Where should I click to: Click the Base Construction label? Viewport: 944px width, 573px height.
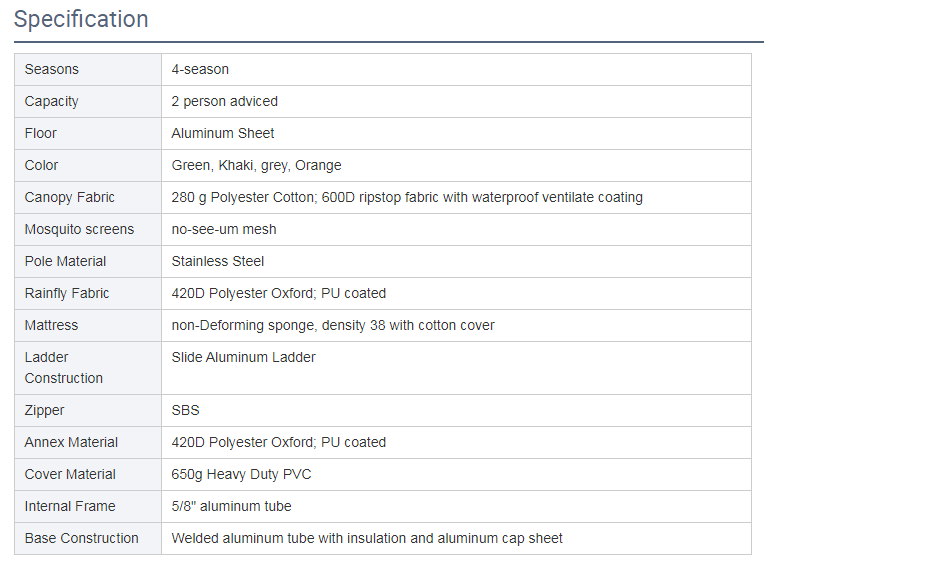coord(82,538)
